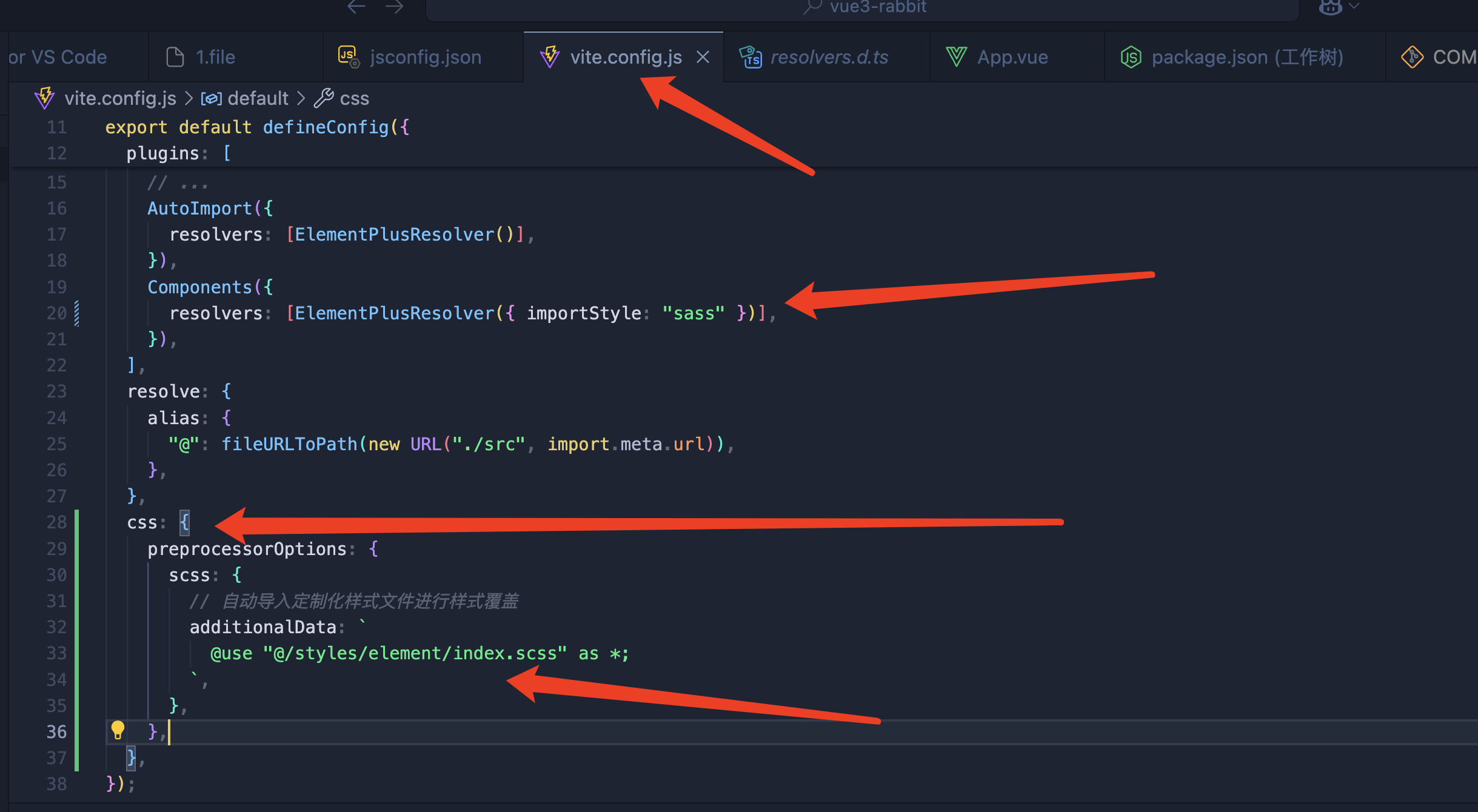Viewport: 1478px width, 812px height.
Task: Select the package.json (工作树) tab
Action: [x=1246, y=57]
